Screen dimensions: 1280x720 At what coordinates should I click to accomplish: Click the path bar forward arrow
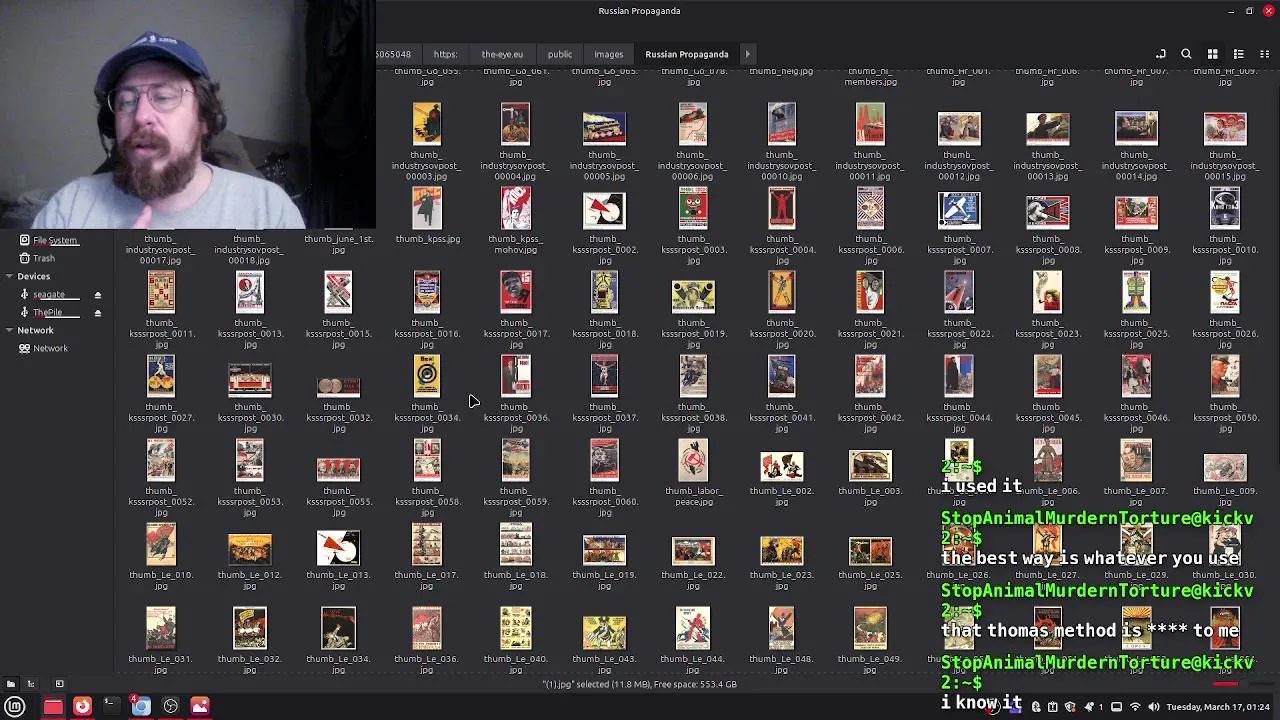pyautogui.click(x=747, y=54)
